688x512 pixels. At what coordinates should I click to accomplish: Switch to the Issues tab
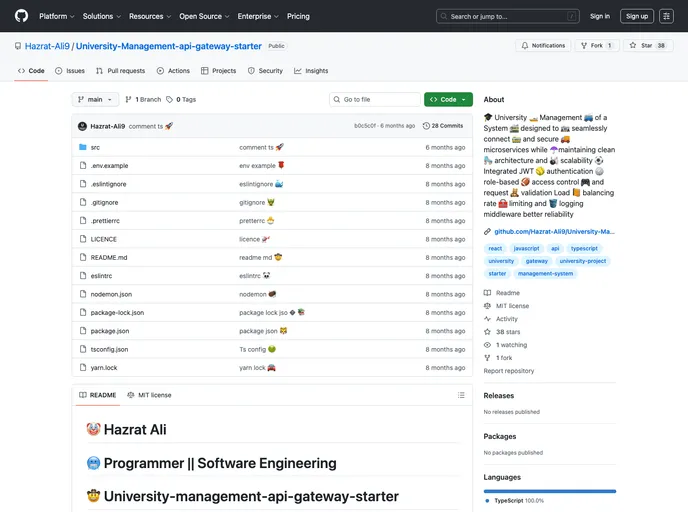[x=70, y=71]
